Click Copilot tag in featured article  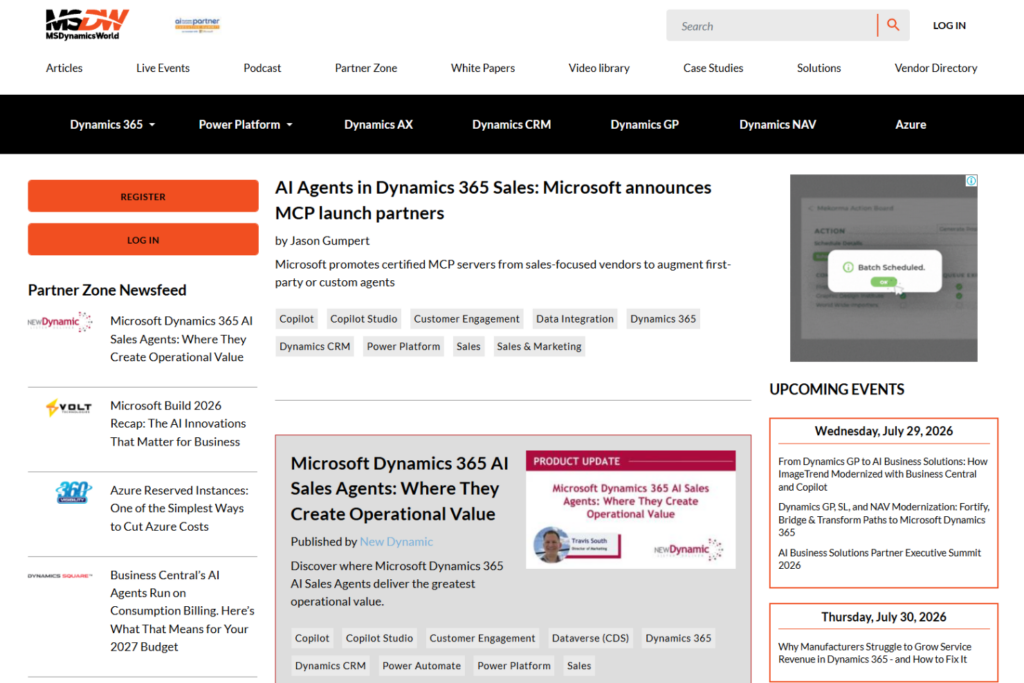[x=312, y=638]
